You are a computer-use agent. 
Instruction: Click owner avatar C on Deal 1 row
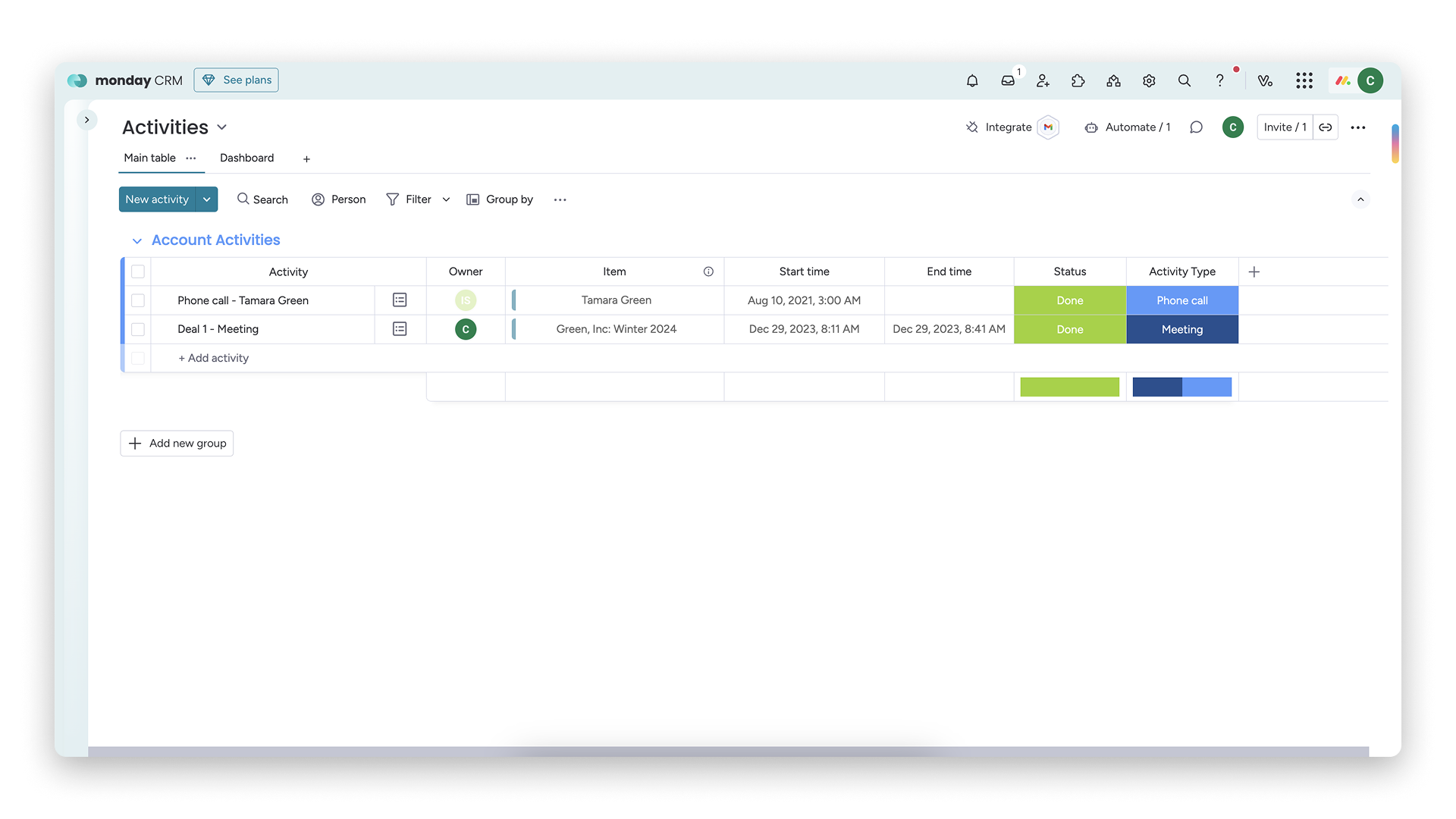pos(466,329)
